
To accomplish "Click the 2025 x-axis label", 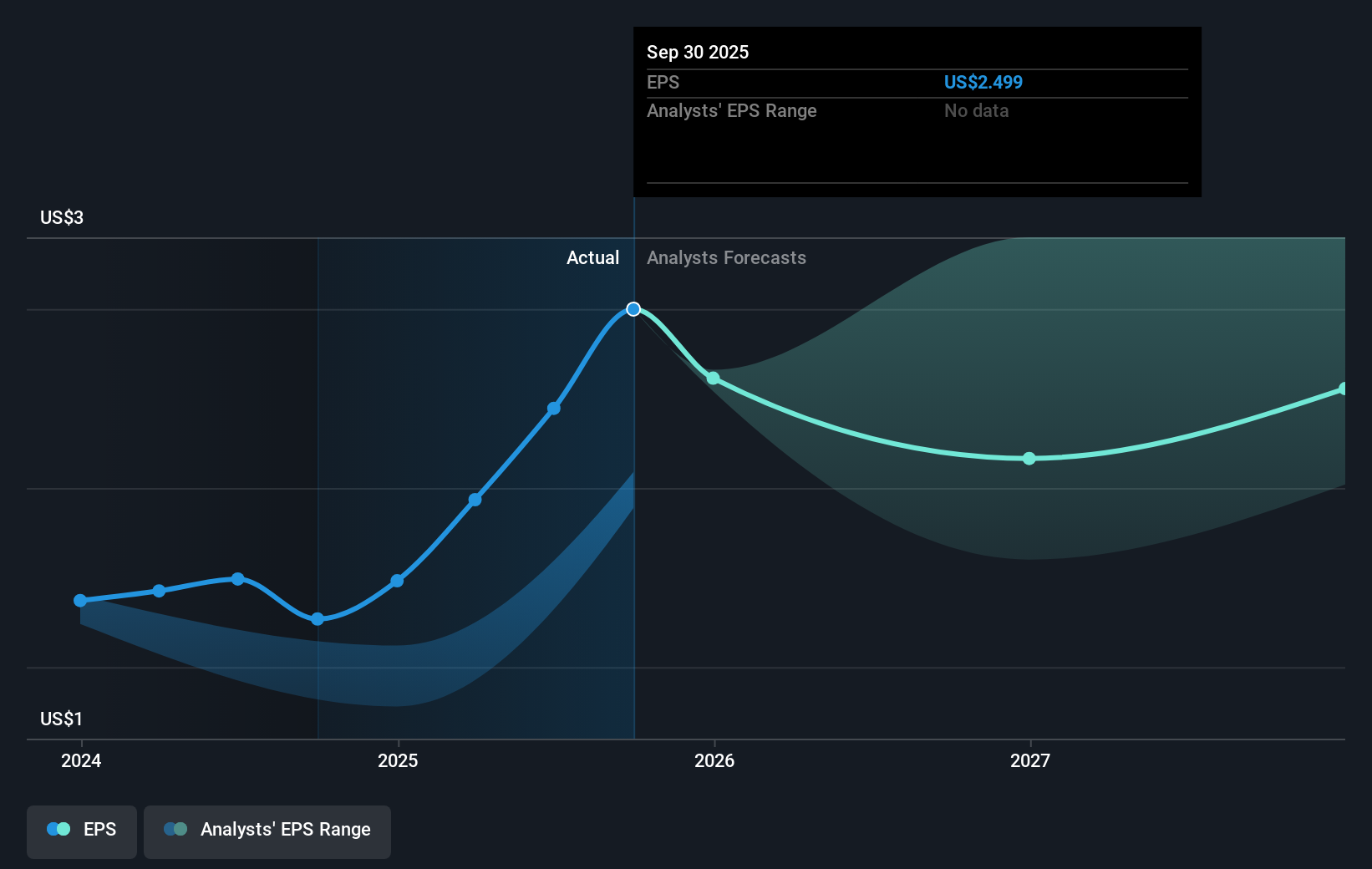I will coord(398,760).
